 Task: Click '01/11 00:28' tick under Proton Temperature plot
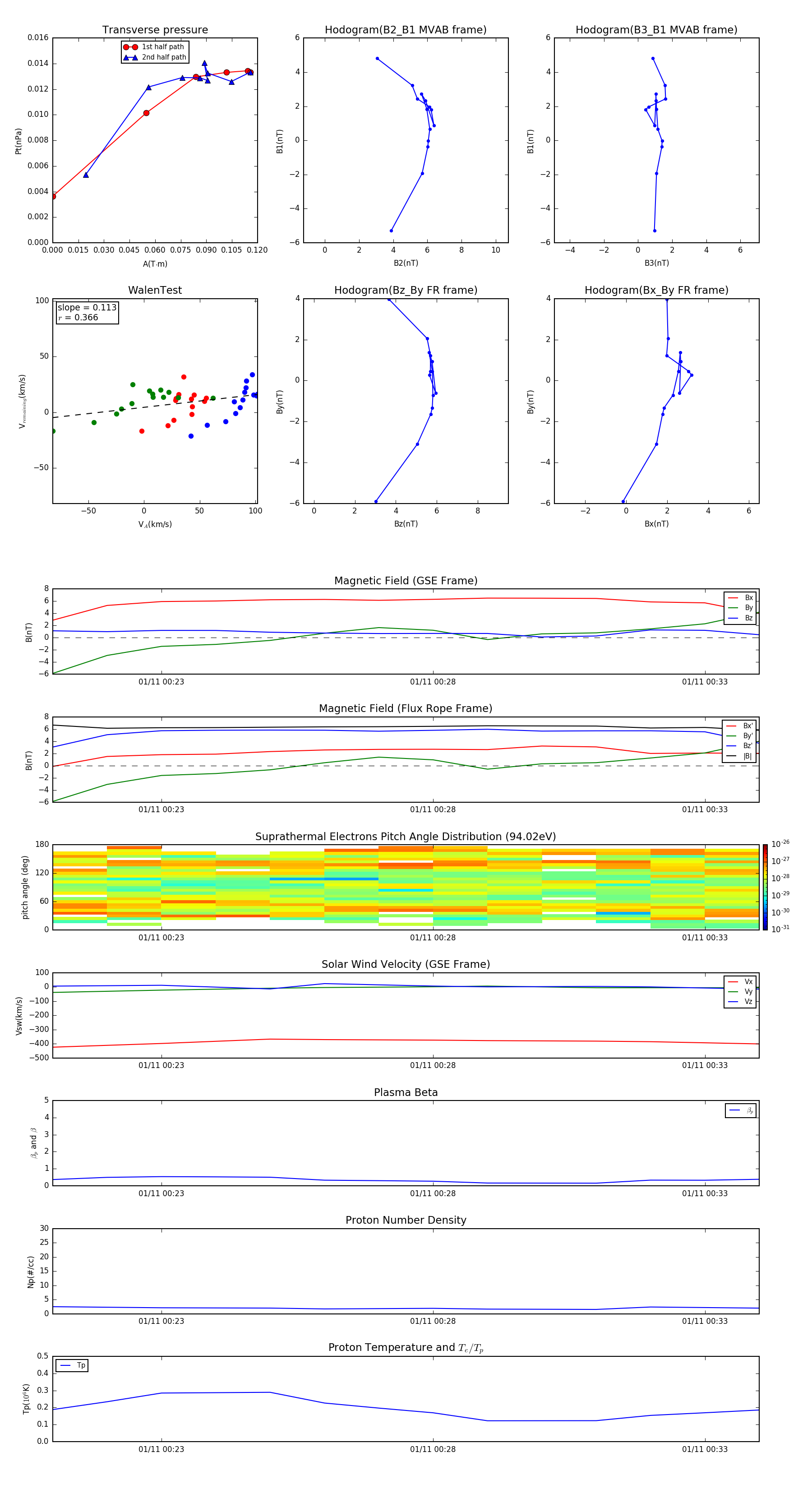point(433,1449)
